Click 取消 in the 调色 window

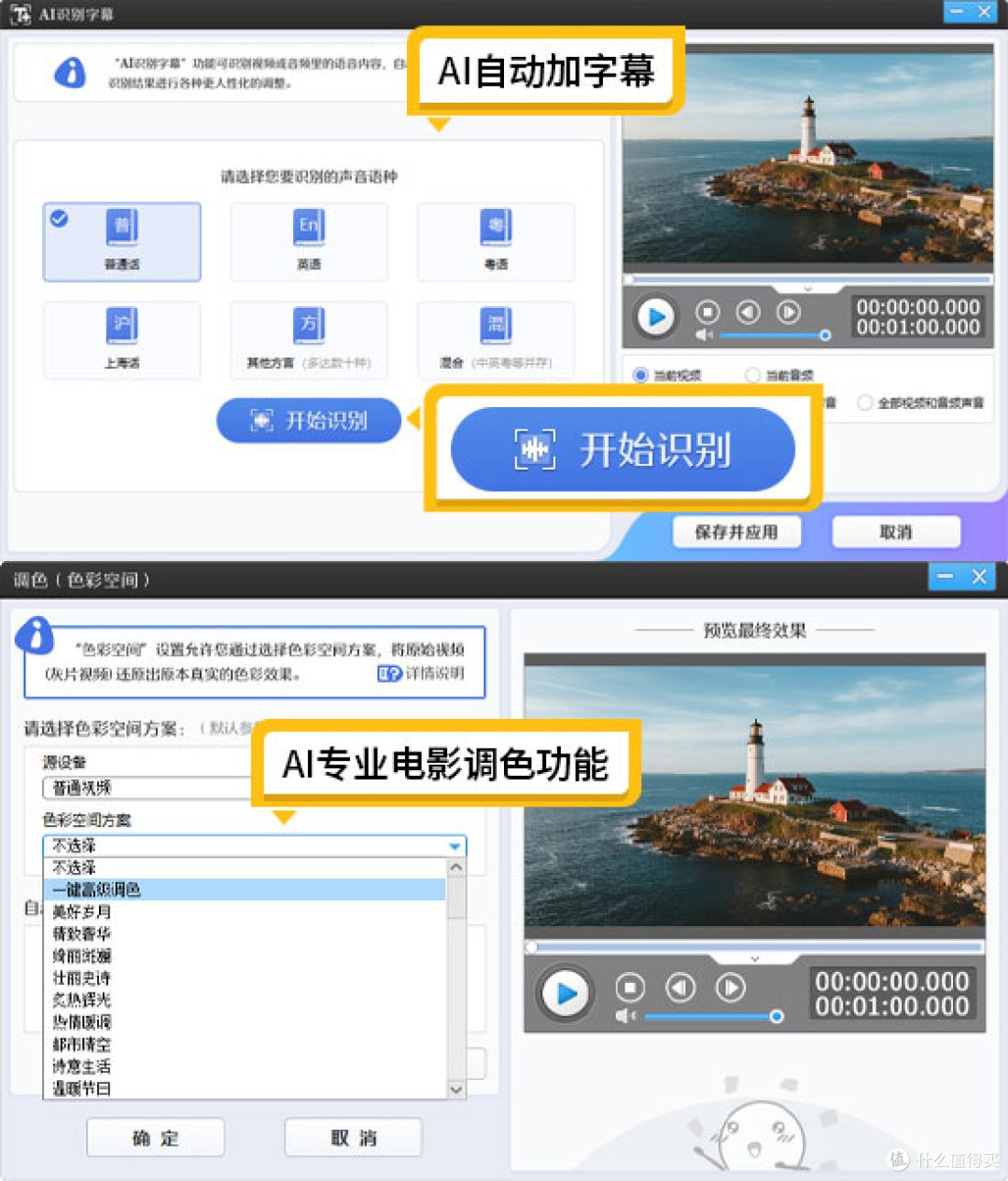(353, 1138)
